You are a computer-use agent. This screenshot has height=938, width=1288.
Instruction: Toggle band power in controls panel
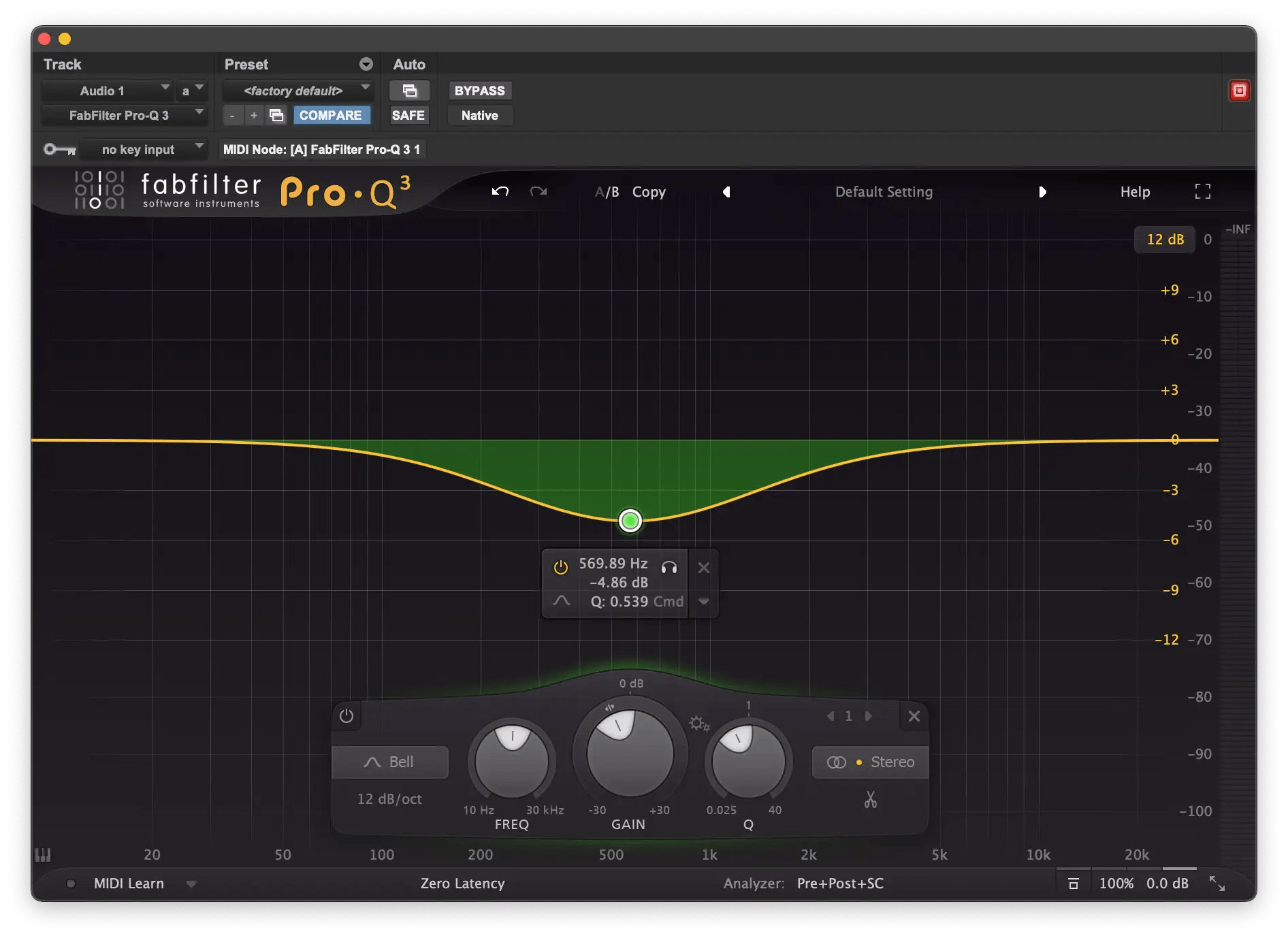pyautogui.click(x=347, y=716)
